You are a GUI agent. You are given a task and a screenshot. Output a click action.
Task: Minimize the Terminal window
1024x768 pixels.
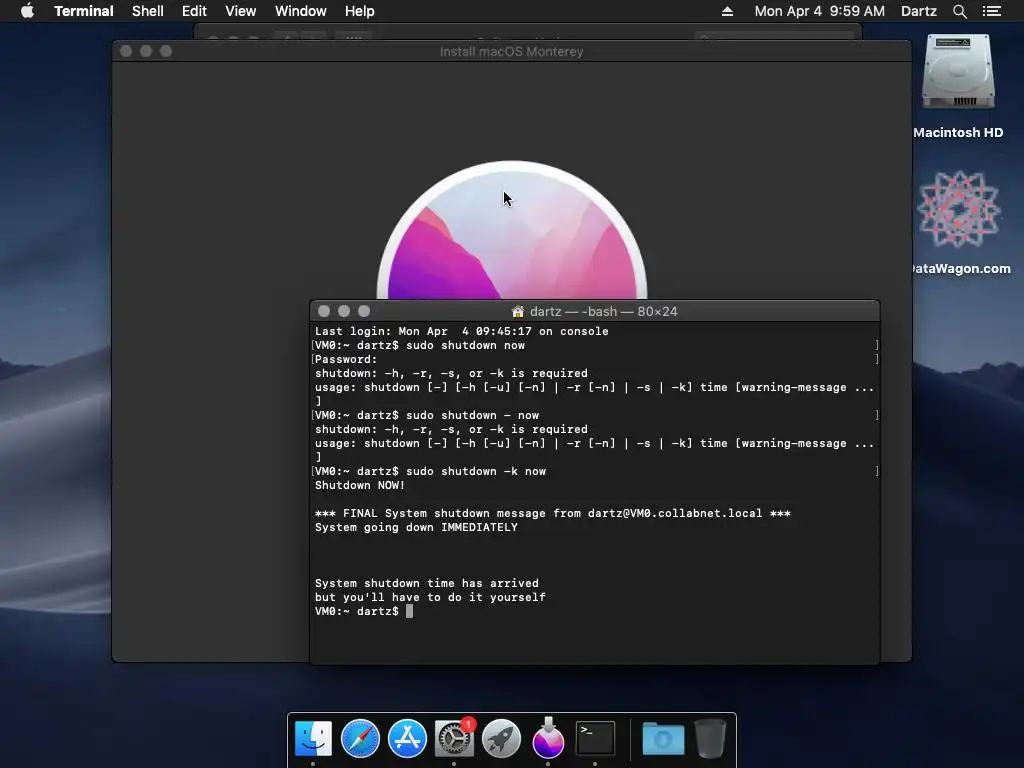(344, 312)
